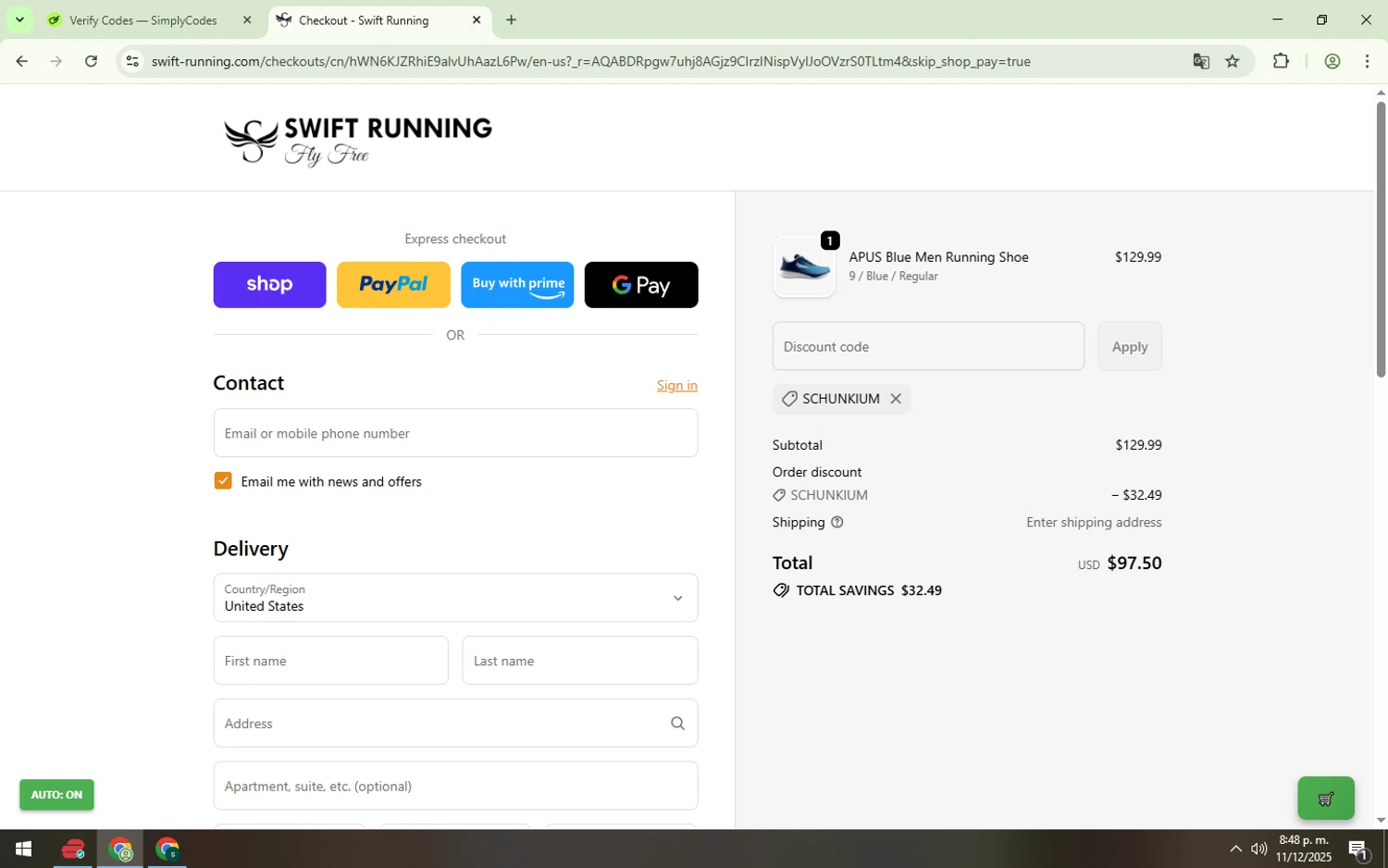Checkout using Google Pay

[x=641, y=284]
